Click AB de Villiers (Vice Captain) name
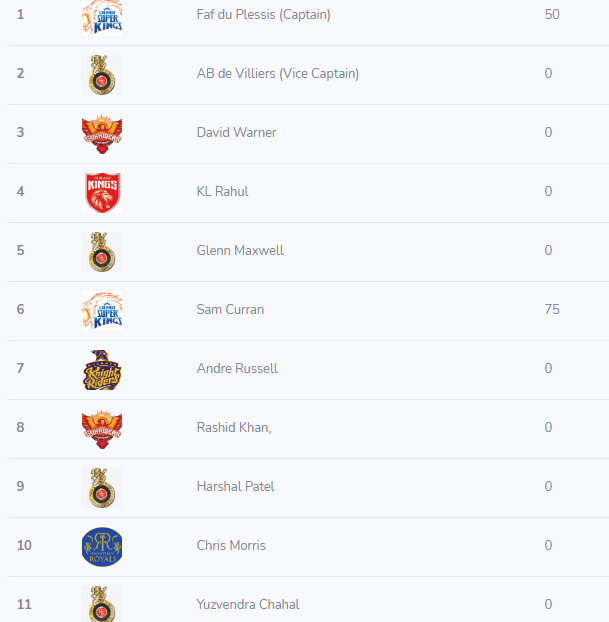609x622 pixels. (278, 73)
